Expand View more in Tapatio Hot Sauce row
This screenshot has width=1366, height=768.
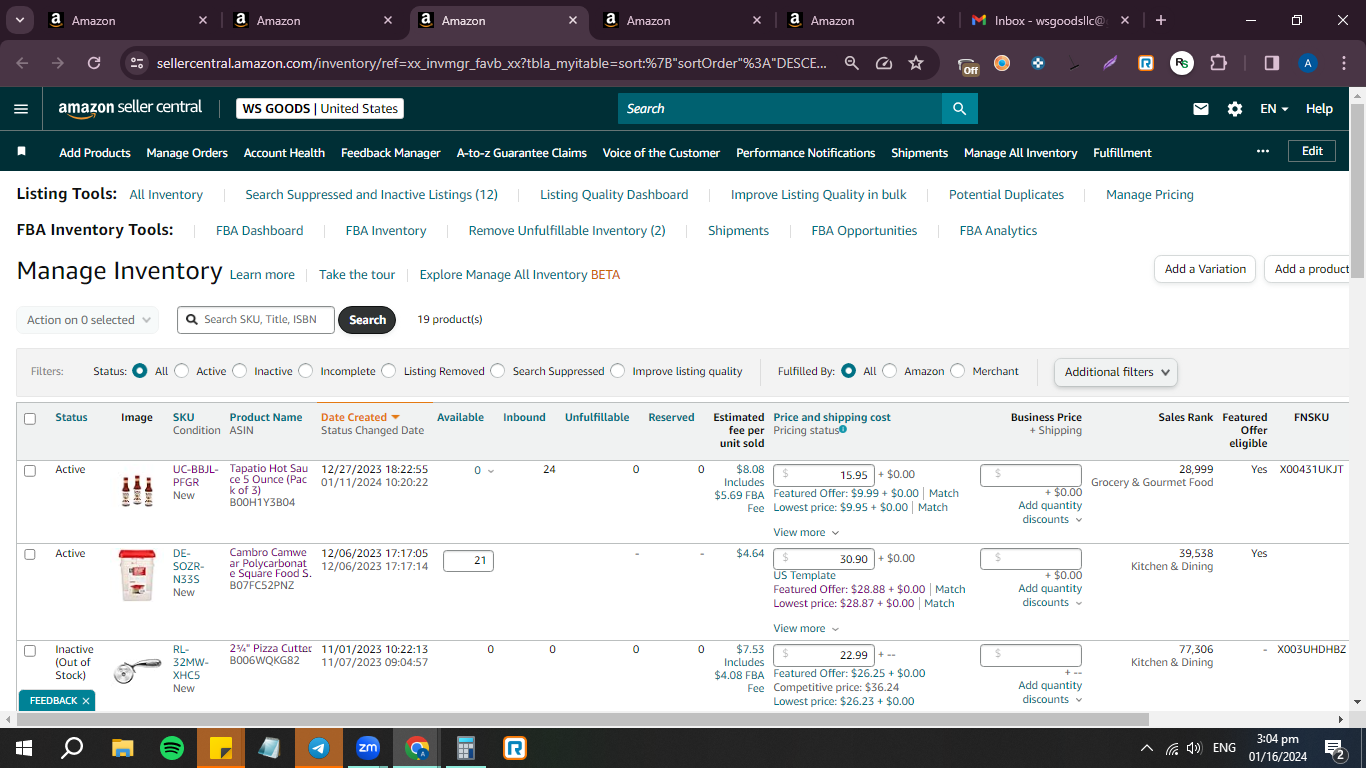point(806,532)
